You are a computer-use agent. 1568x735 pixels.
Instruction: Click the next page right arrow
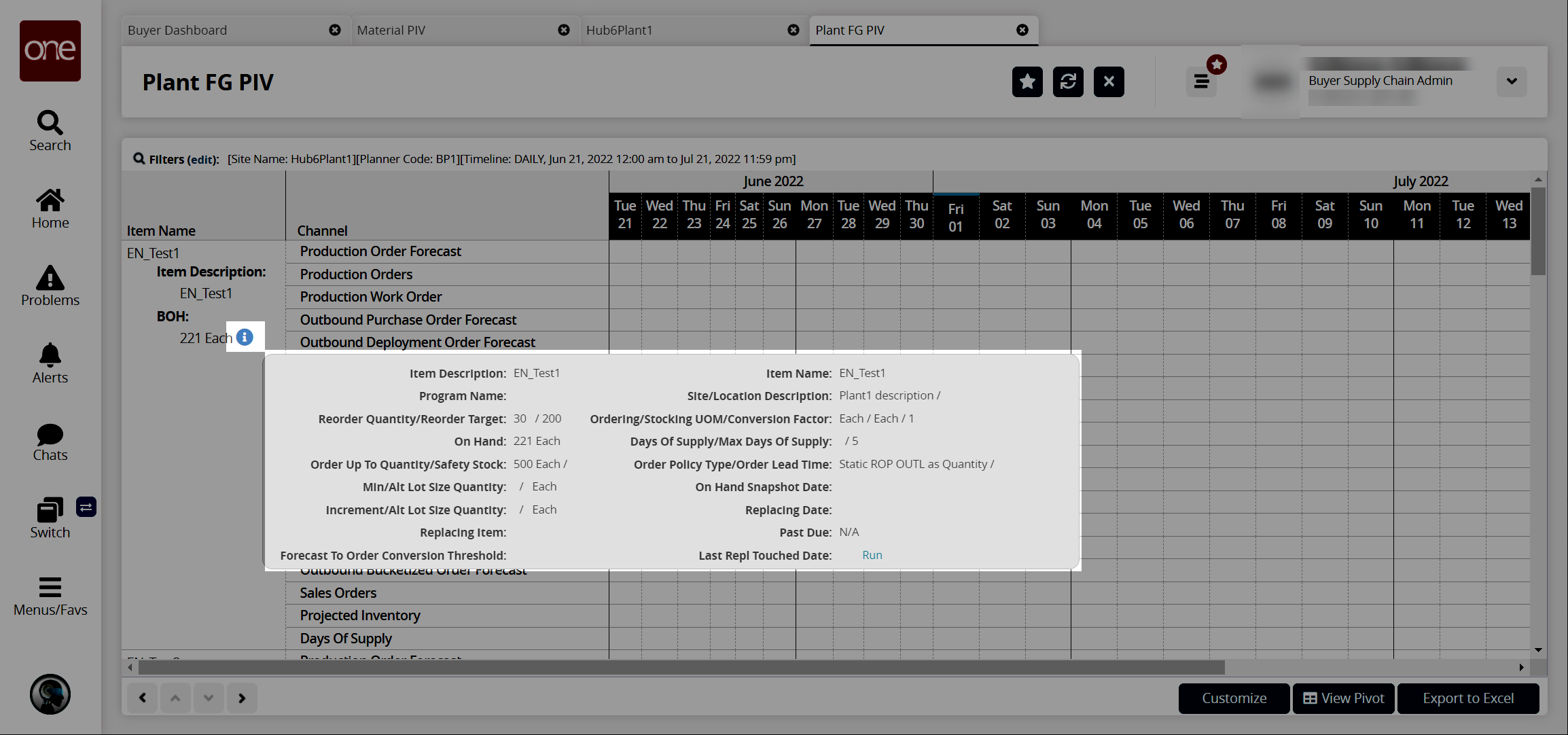click(242, 698)
